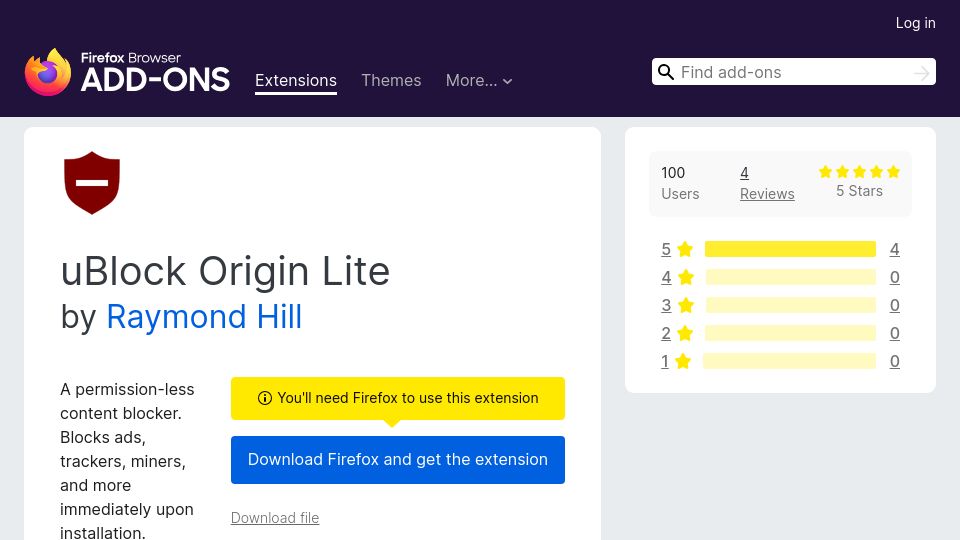This screenshot has height=540, width=960.
Task: Show five-star reviews via number 5
Action: 666,249
